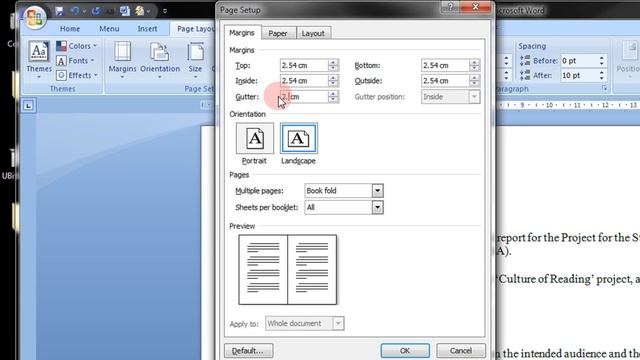Select the Landscape orientation icon
This screenshot has width=640, height=360.
point(299,138)
